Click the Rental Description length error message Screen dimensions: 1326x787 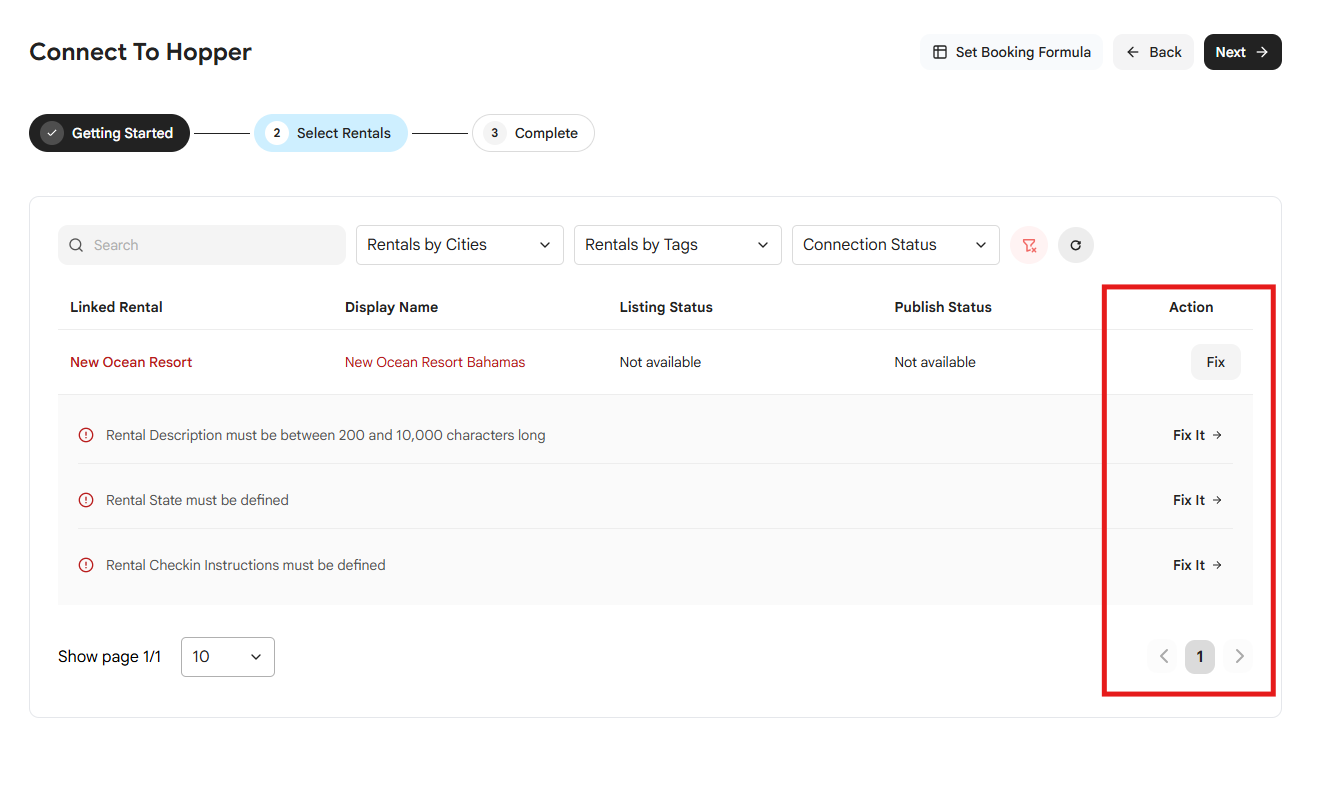(x=326, y=435)
